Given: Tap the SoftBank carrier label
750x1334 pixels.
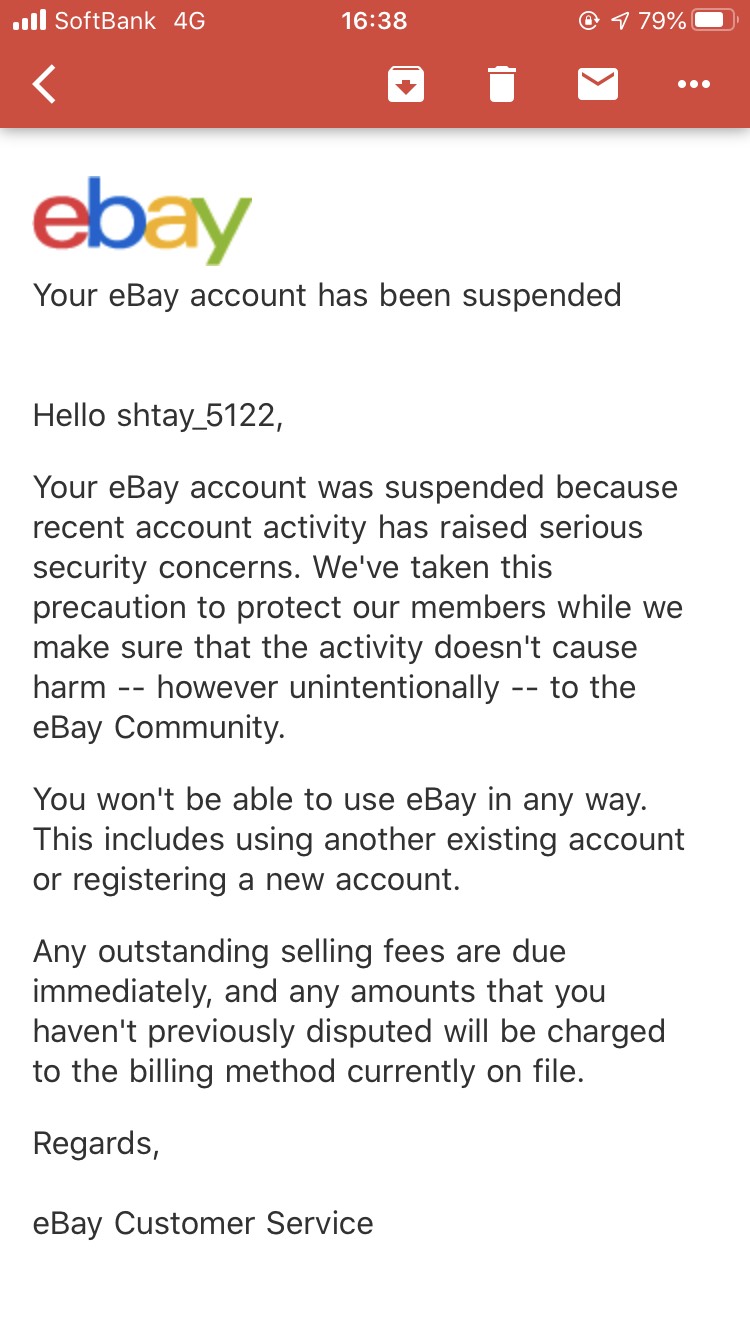Looking at the screenshot, I should click(x=105, y=20).
